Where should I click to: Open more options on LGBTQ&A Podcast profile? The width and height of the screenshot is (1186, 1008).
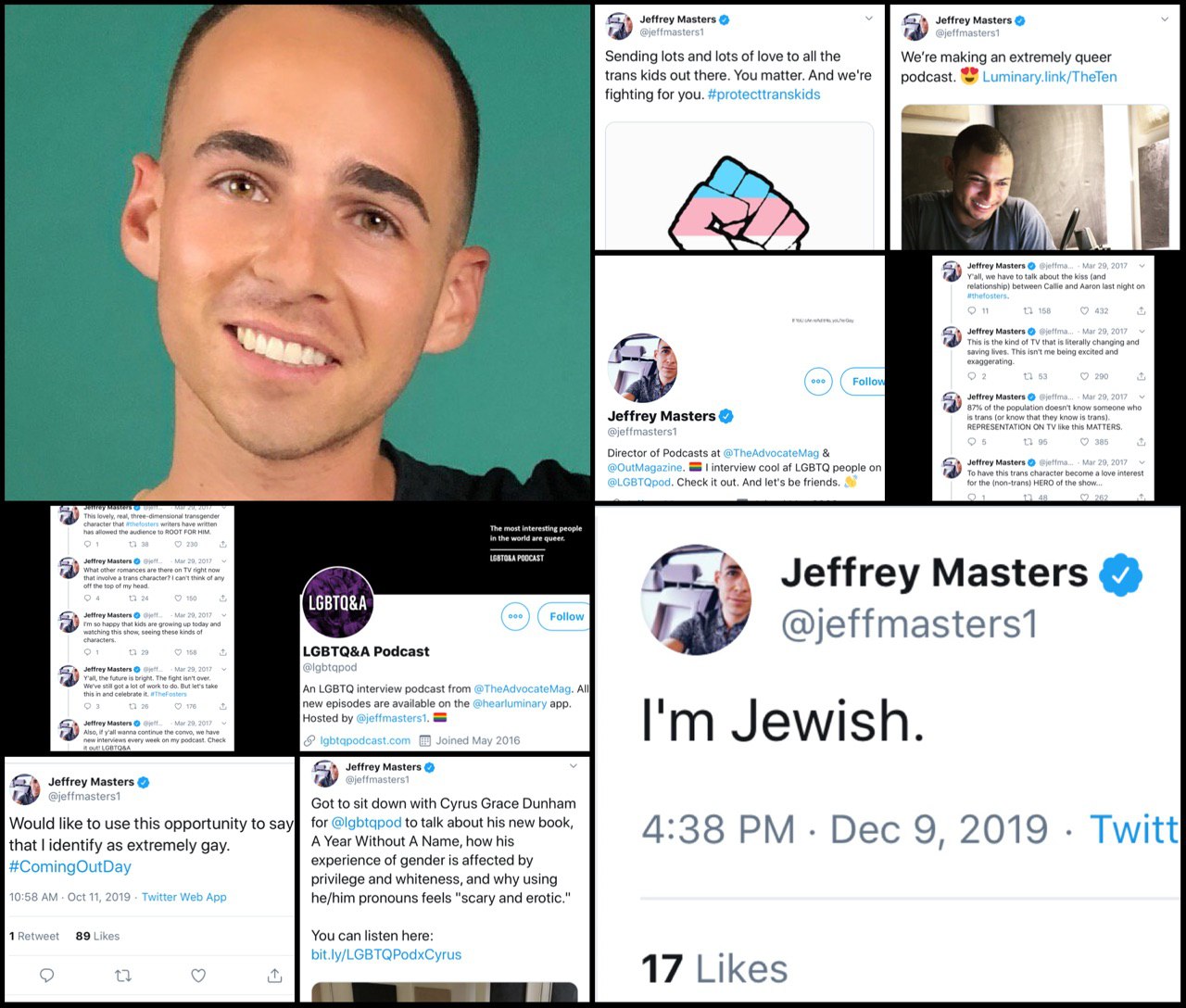[515, 616]
